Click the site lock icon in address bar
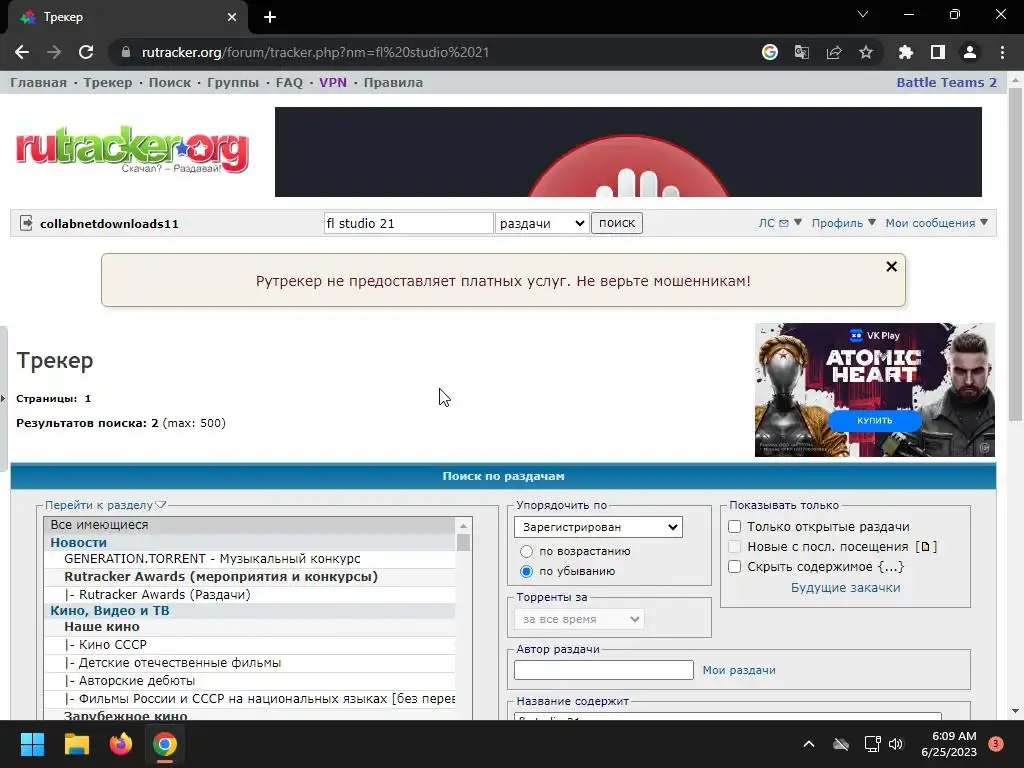 (126, 52)
